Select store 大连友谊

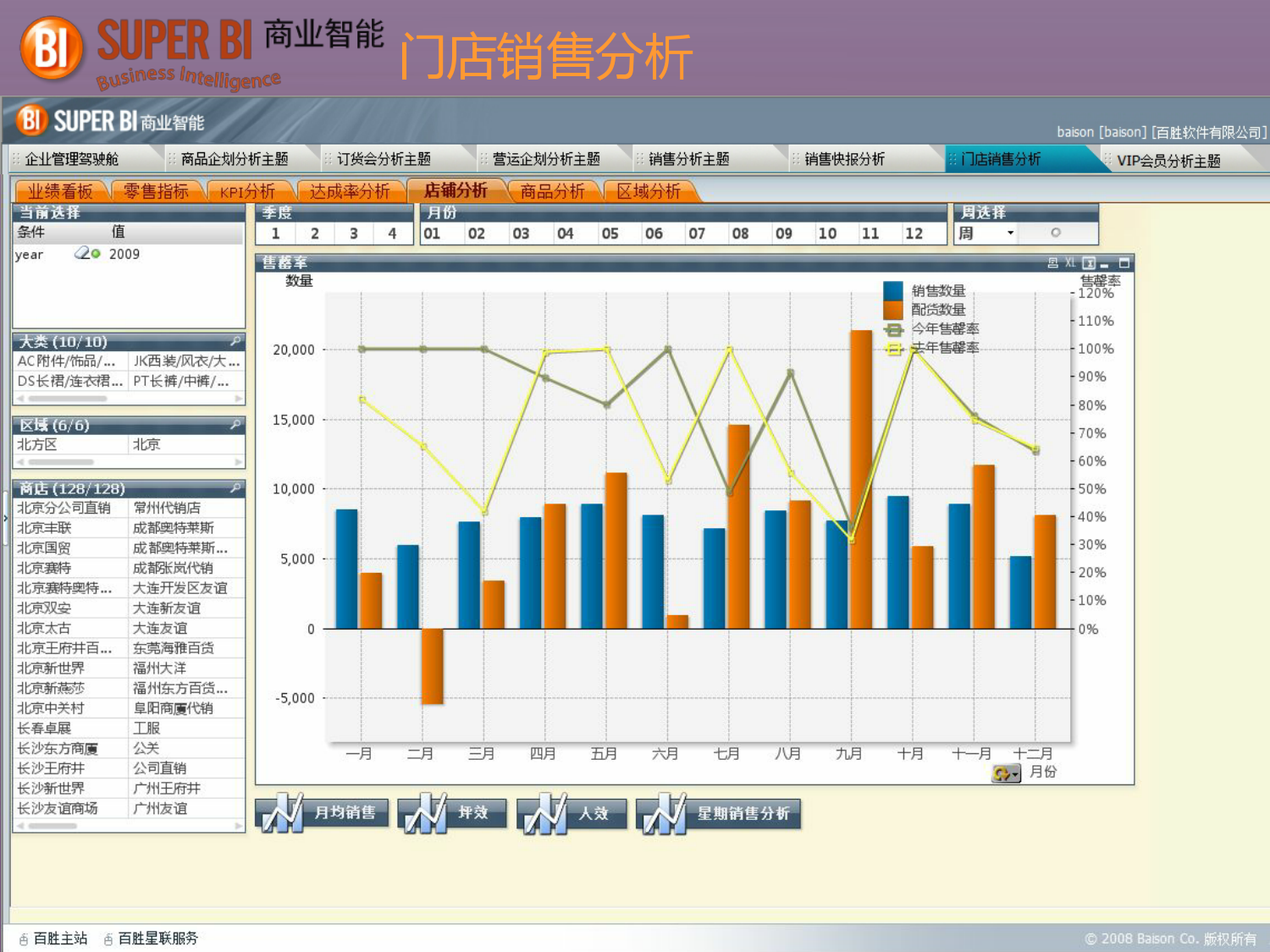coord(186,628)
